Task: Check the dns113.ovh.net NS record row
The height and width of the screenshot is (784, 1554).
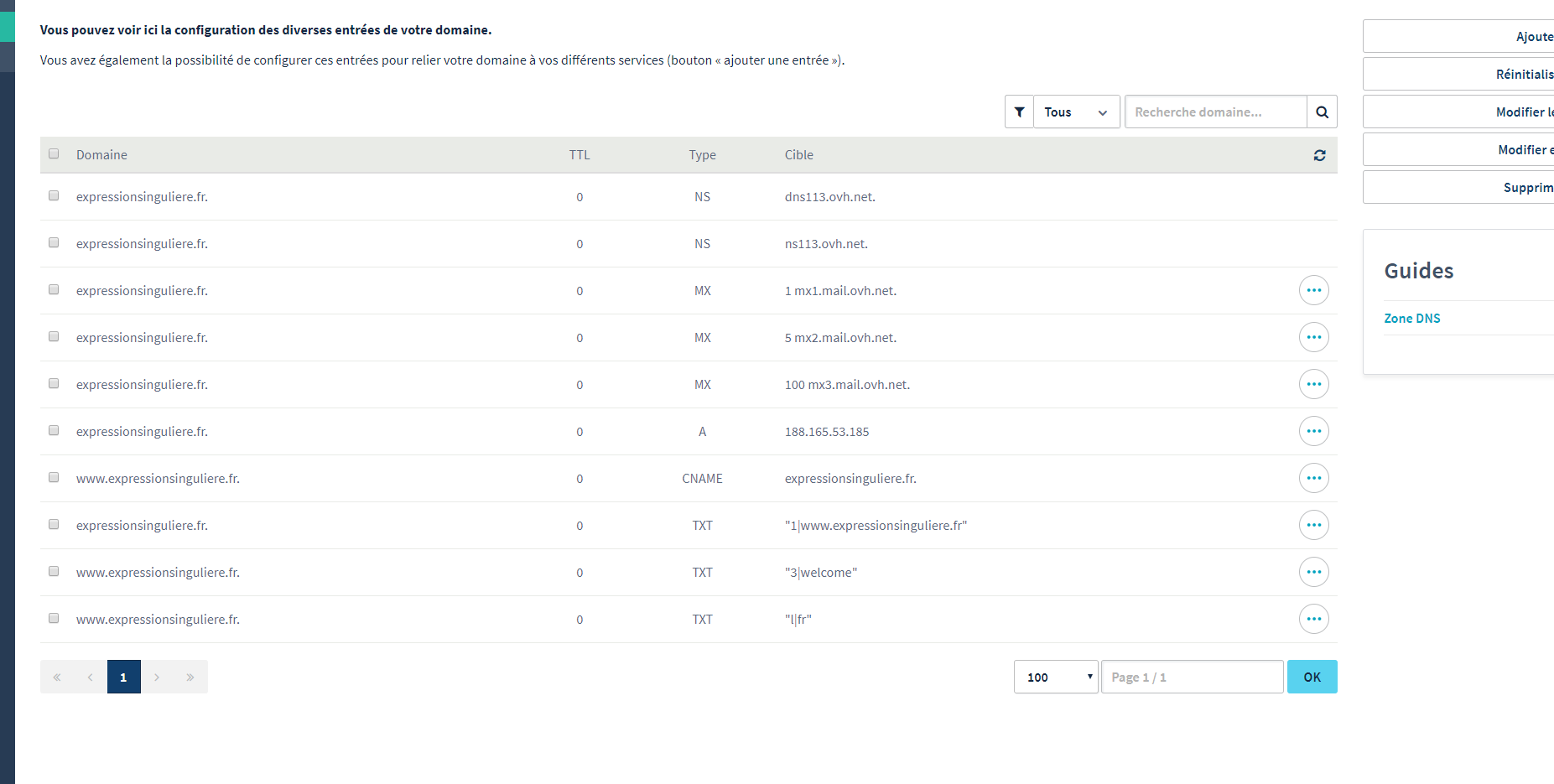Action: coord(54,196)
